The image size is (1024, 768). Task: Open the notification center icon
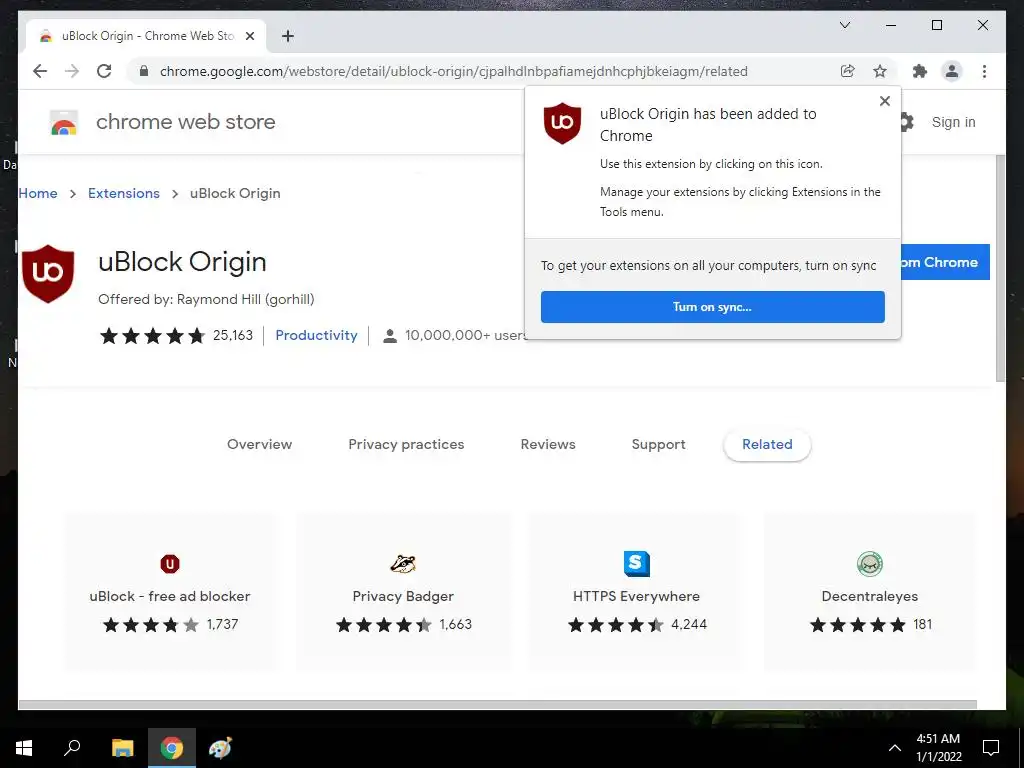991,748
